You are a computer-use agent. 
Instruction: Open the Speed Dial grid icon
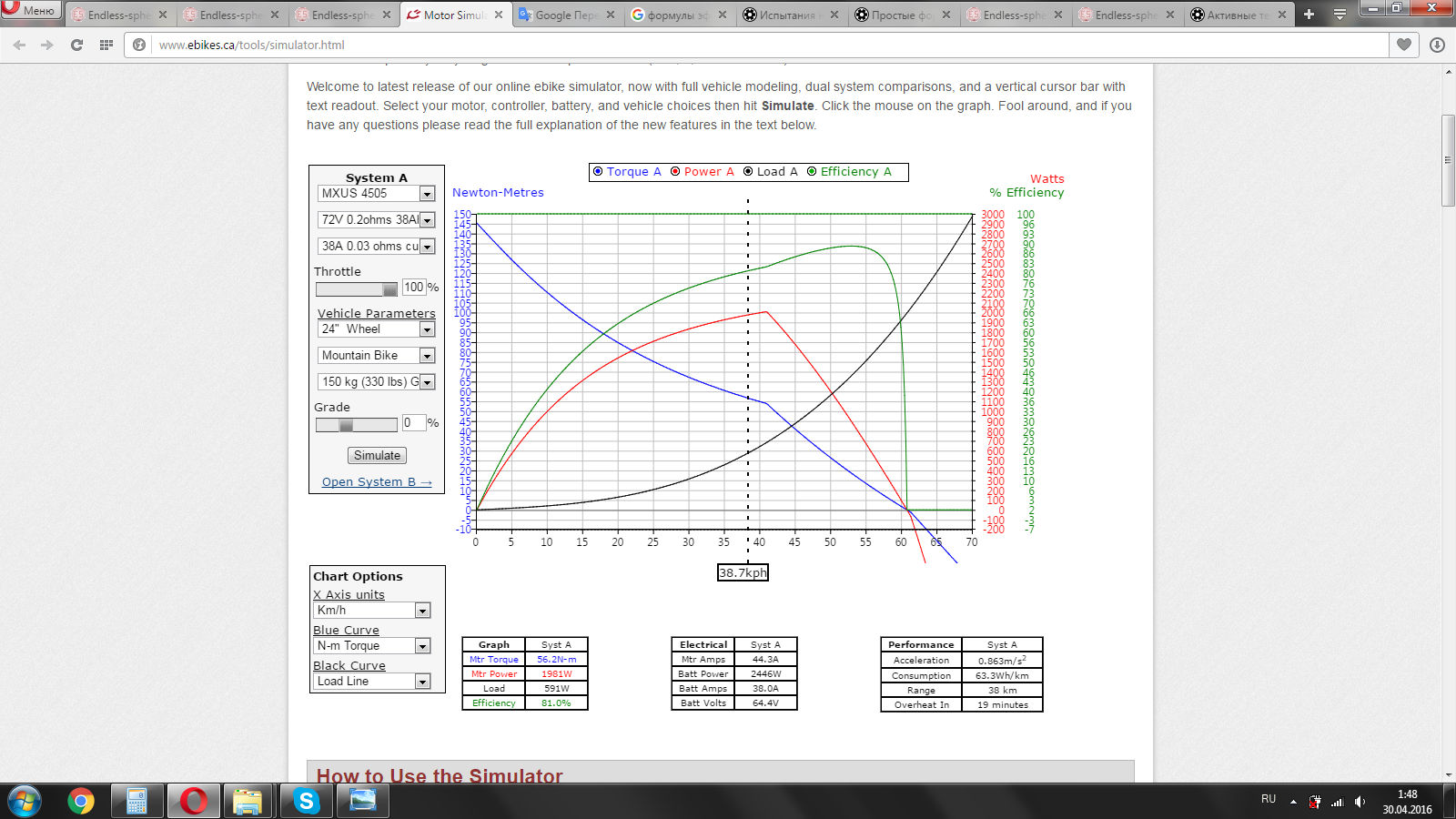point(106,45)
